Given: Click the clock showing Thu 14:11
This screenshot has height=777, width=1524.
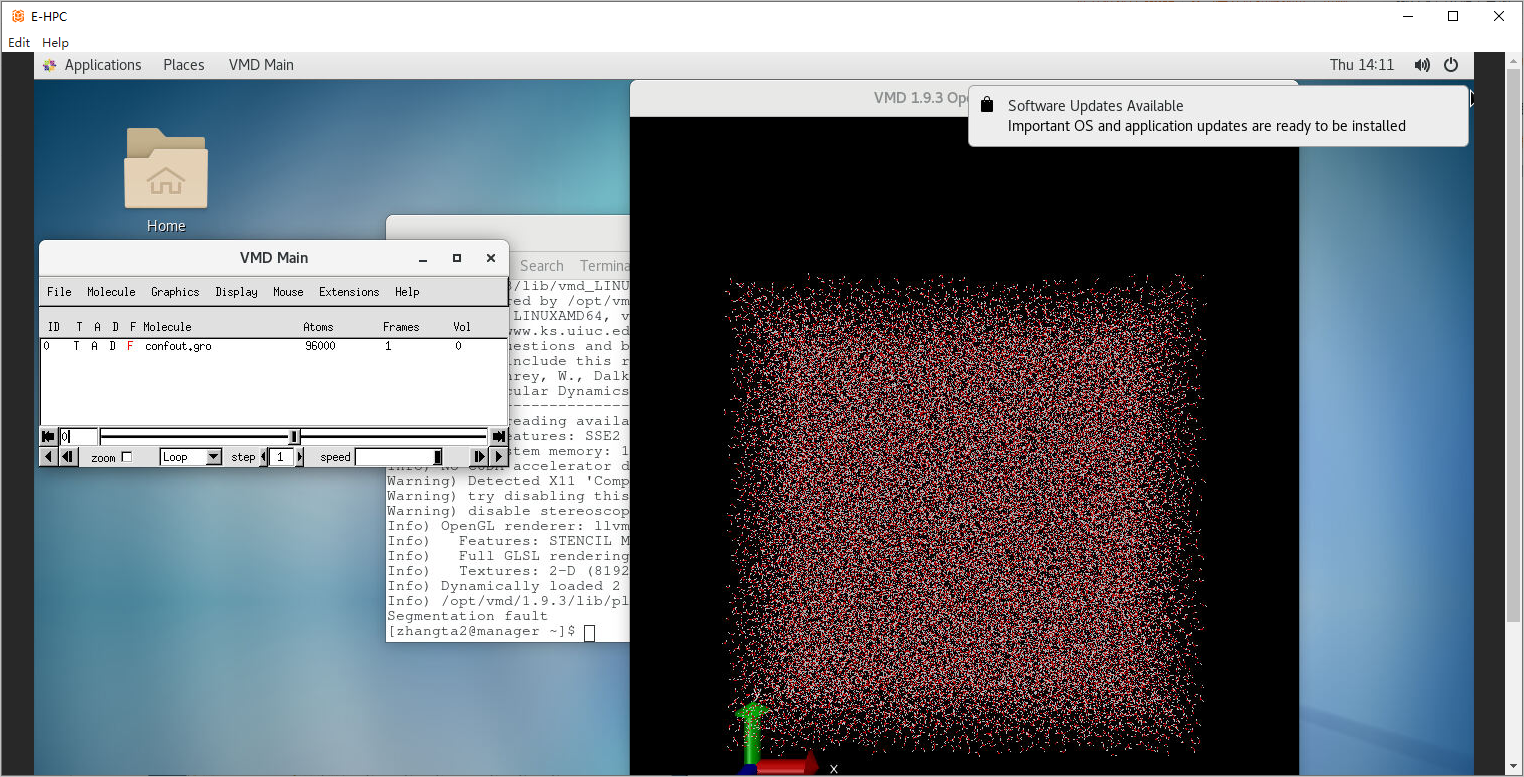Looking at the screenshot, I should 1361,65.
